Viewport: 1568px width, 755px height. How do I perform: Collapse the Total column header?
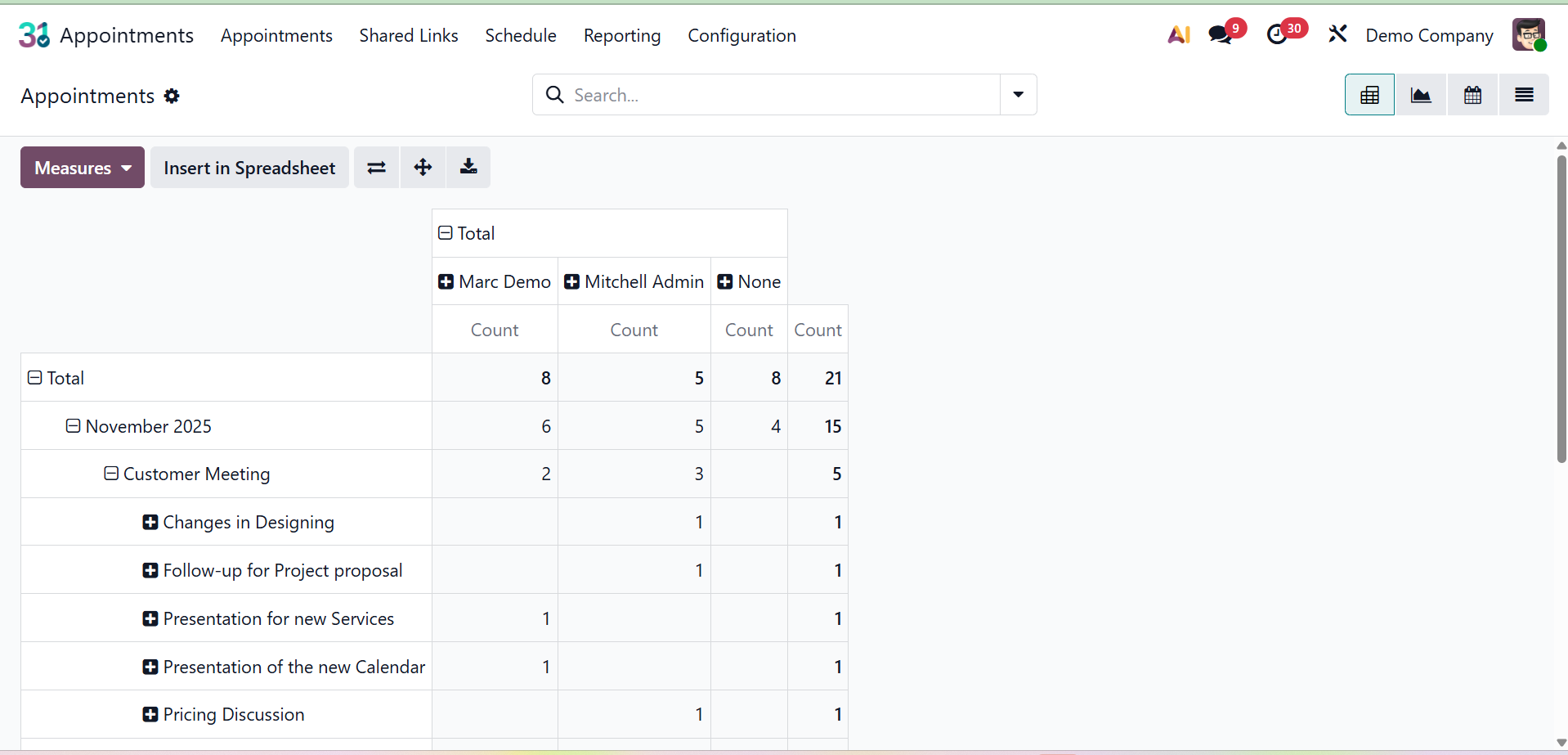click(x=446, y=233)
